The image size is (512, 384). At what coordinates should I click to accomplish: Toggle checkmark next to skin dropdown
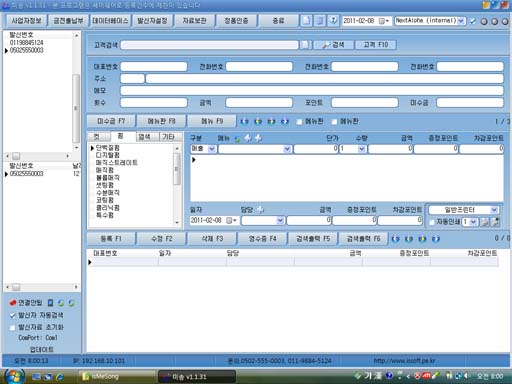click(473, 21)
